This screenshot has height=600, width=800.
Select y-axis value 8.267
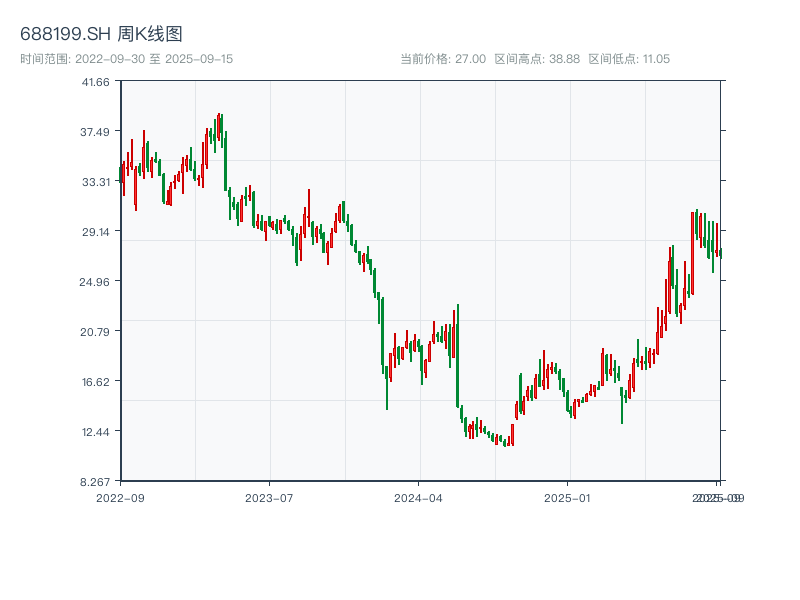point(95,482)
